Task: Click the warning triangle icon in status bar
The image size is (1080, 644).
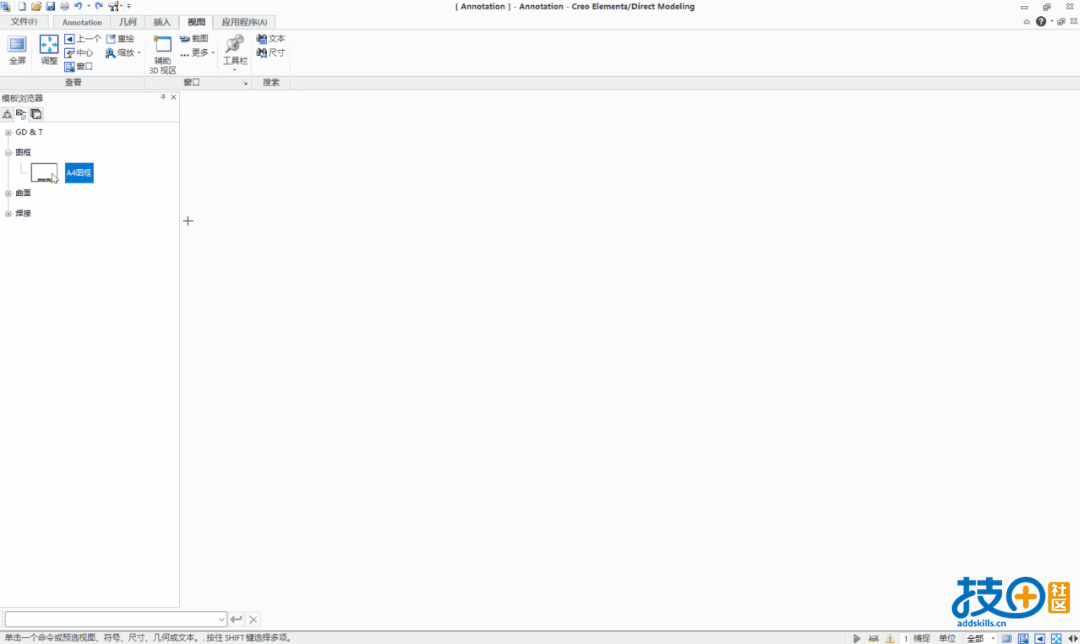Action: pos(890,638)
